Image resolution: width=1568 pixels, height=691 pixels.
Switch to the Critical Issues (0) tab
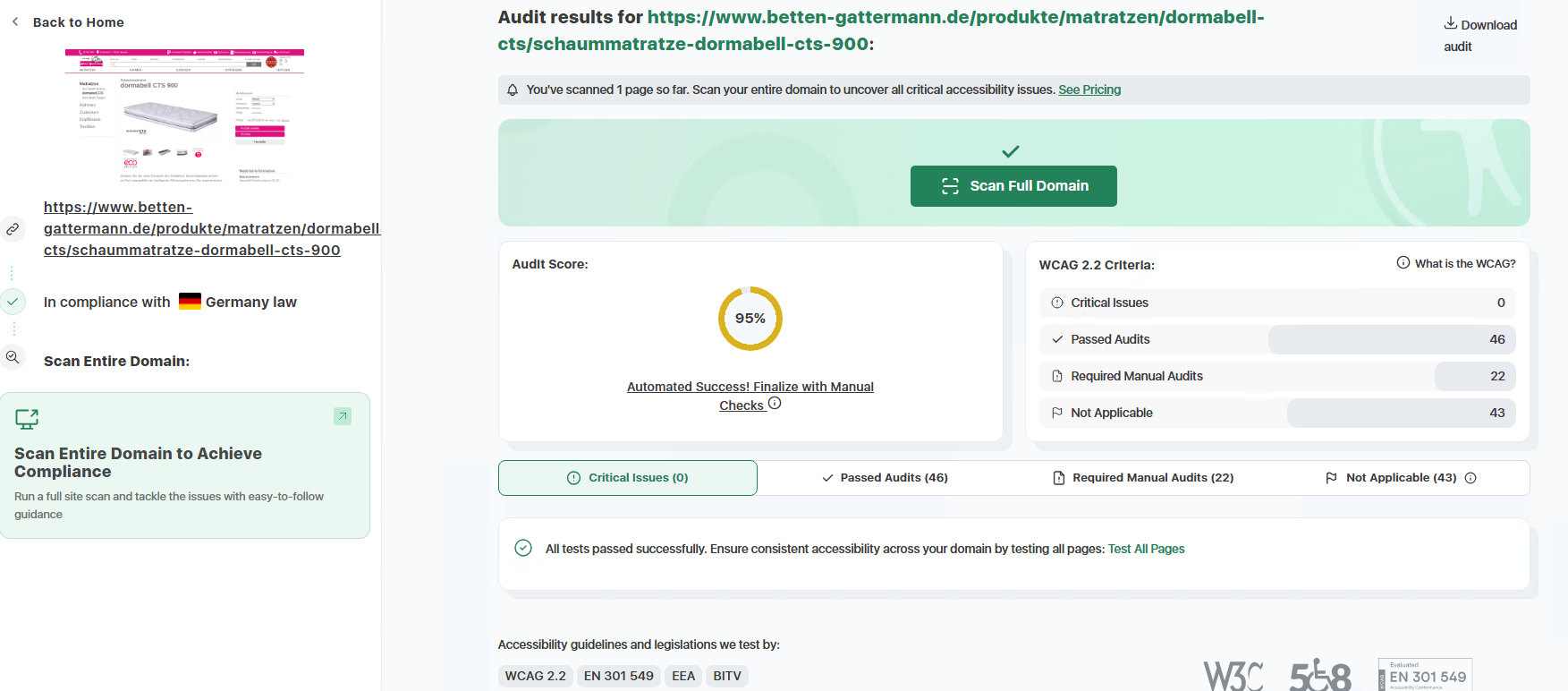pyautogui.click(x=628, y=478)
